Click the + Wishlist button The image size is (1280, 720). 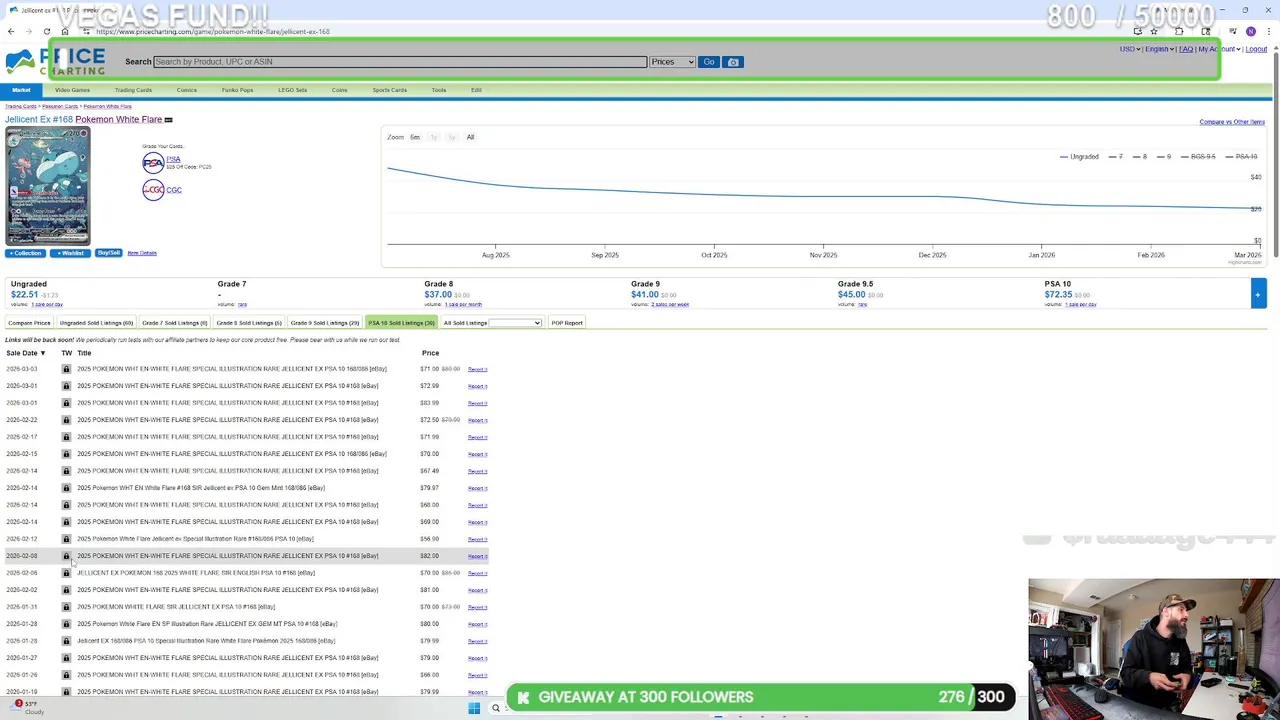tap(70, 253)
